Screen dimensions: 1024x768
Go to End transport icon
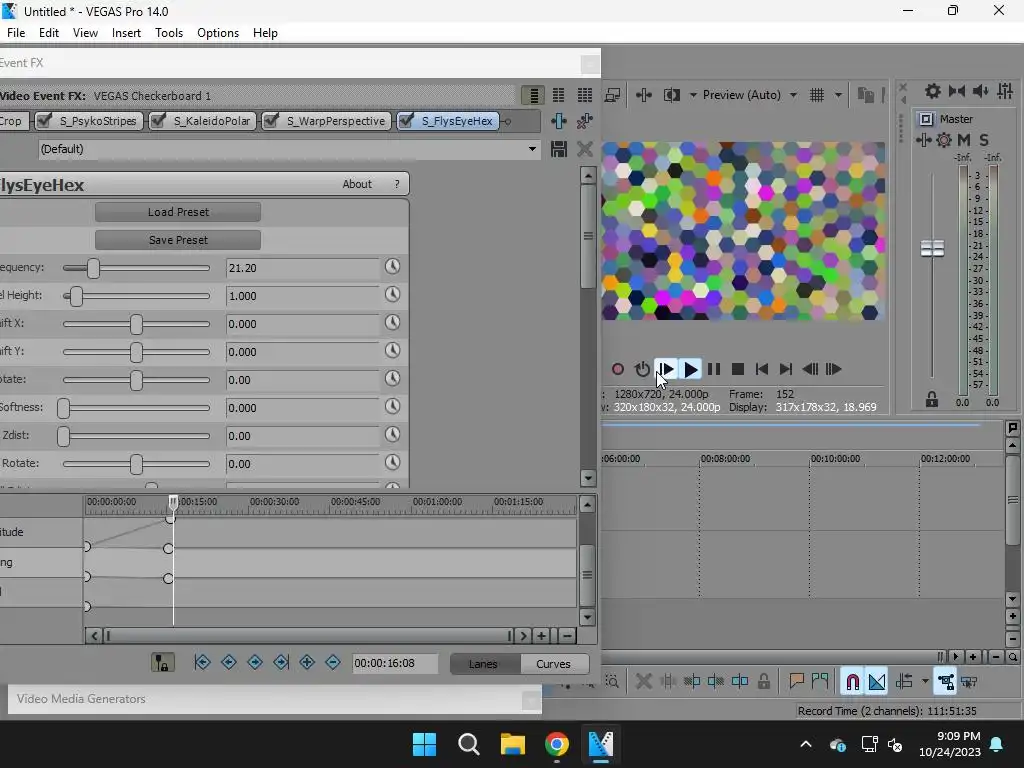tap(786, 369)
